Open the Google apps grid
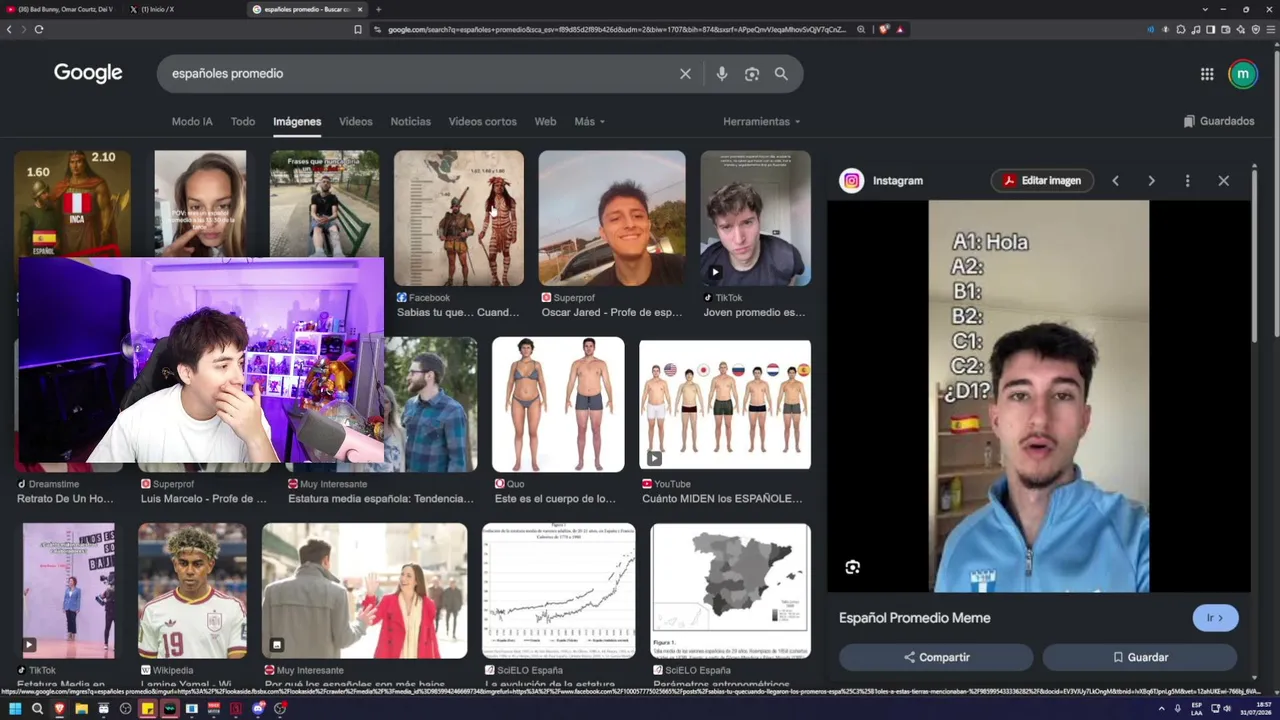This screenshot has height=720, width=1280. (1207, 74)
